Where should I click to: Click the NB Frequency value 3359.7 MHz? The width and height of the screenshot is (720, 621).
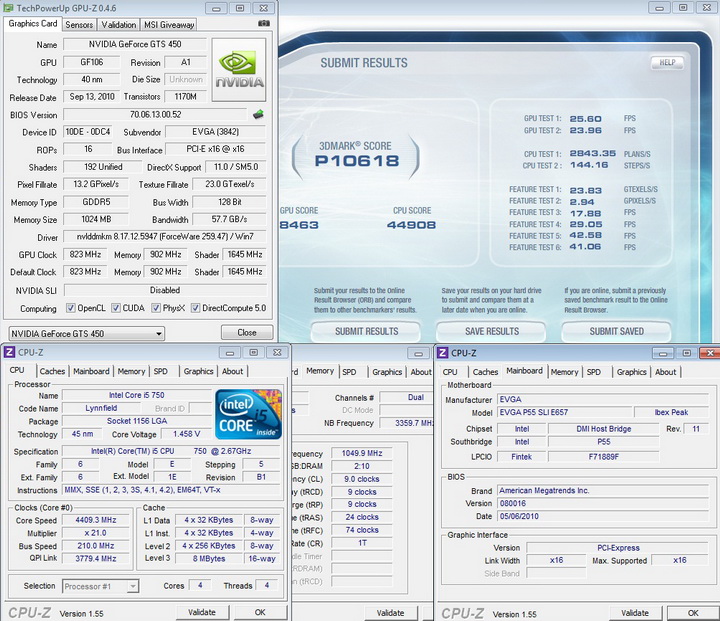[406, 423]
